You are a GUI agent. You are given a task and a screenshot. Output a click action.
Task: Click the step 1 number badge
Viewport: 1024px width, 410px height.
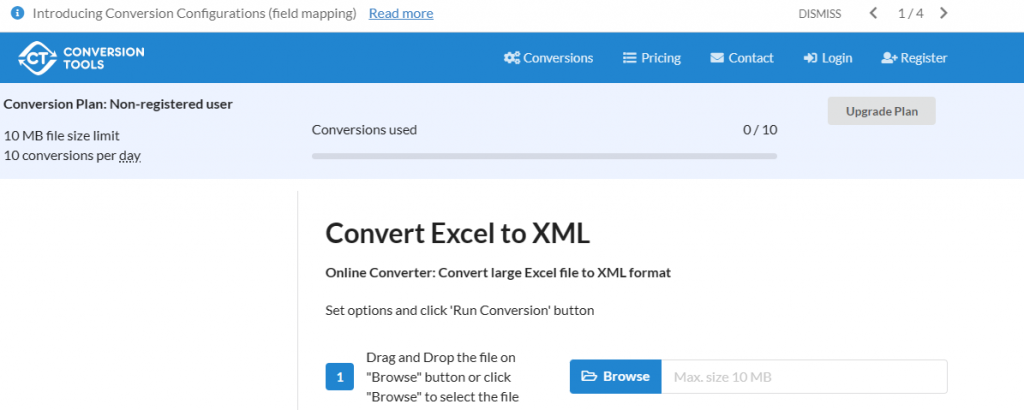coord(340,377)
